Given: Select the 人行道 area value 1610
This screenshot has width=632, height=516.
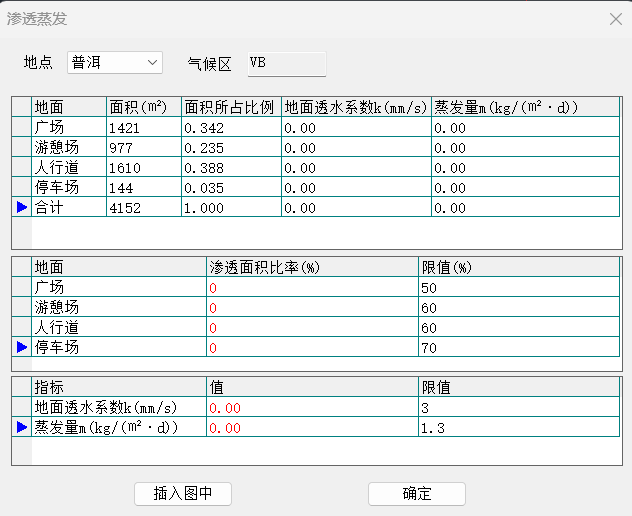Looking at the screenshot, I should pyautogui.click(x=143, y=167).
